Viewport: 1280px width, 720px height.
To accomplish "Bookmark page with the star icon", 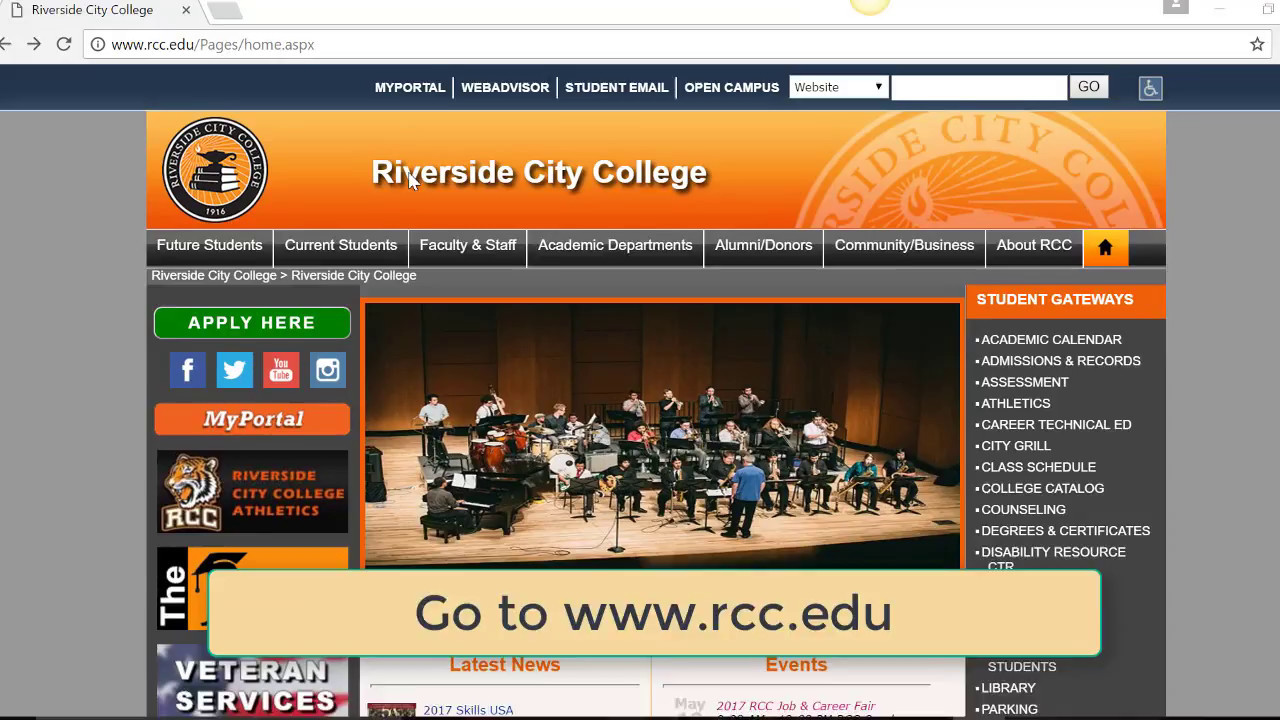I will 1257,44.
